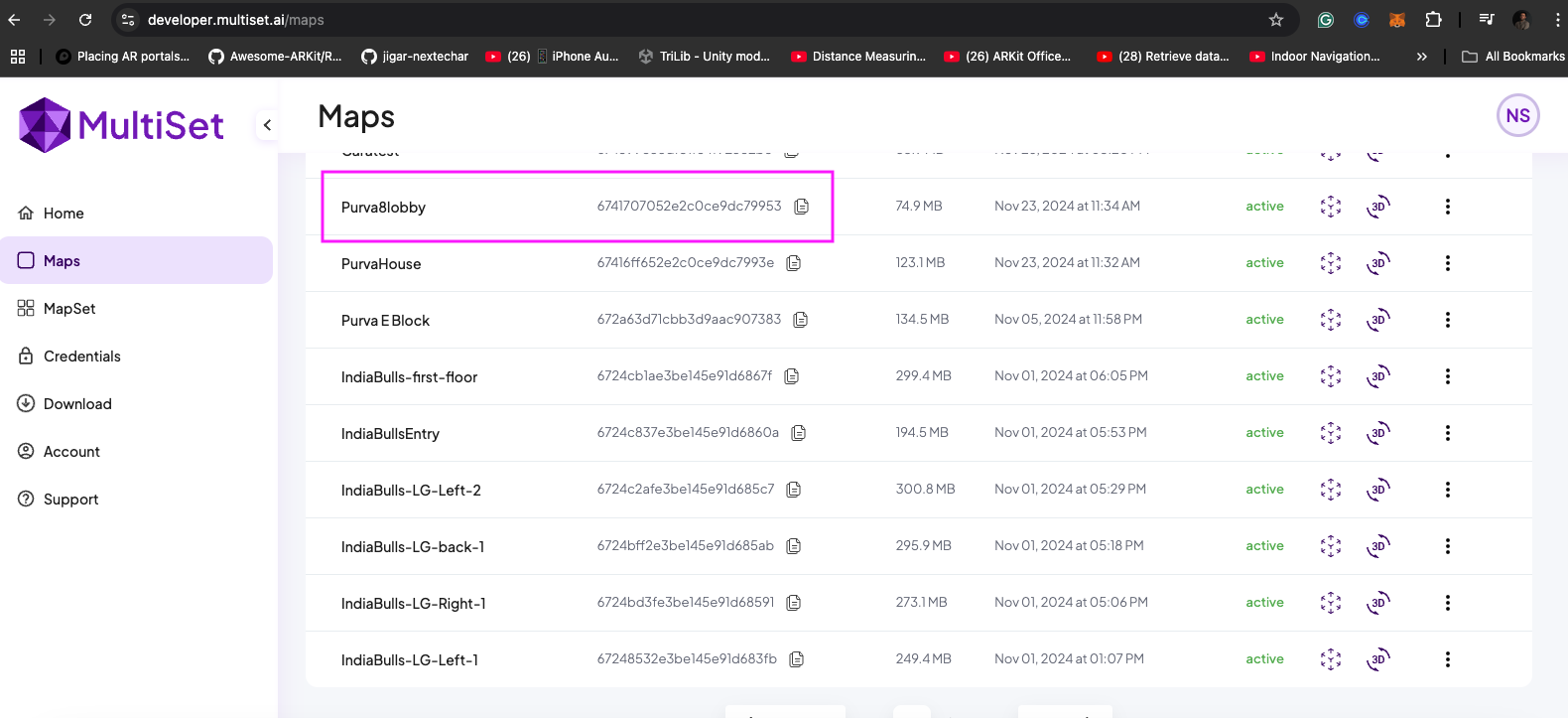
Task: Open the Awesome-ARKit bookmark
Action: (275, 57)
